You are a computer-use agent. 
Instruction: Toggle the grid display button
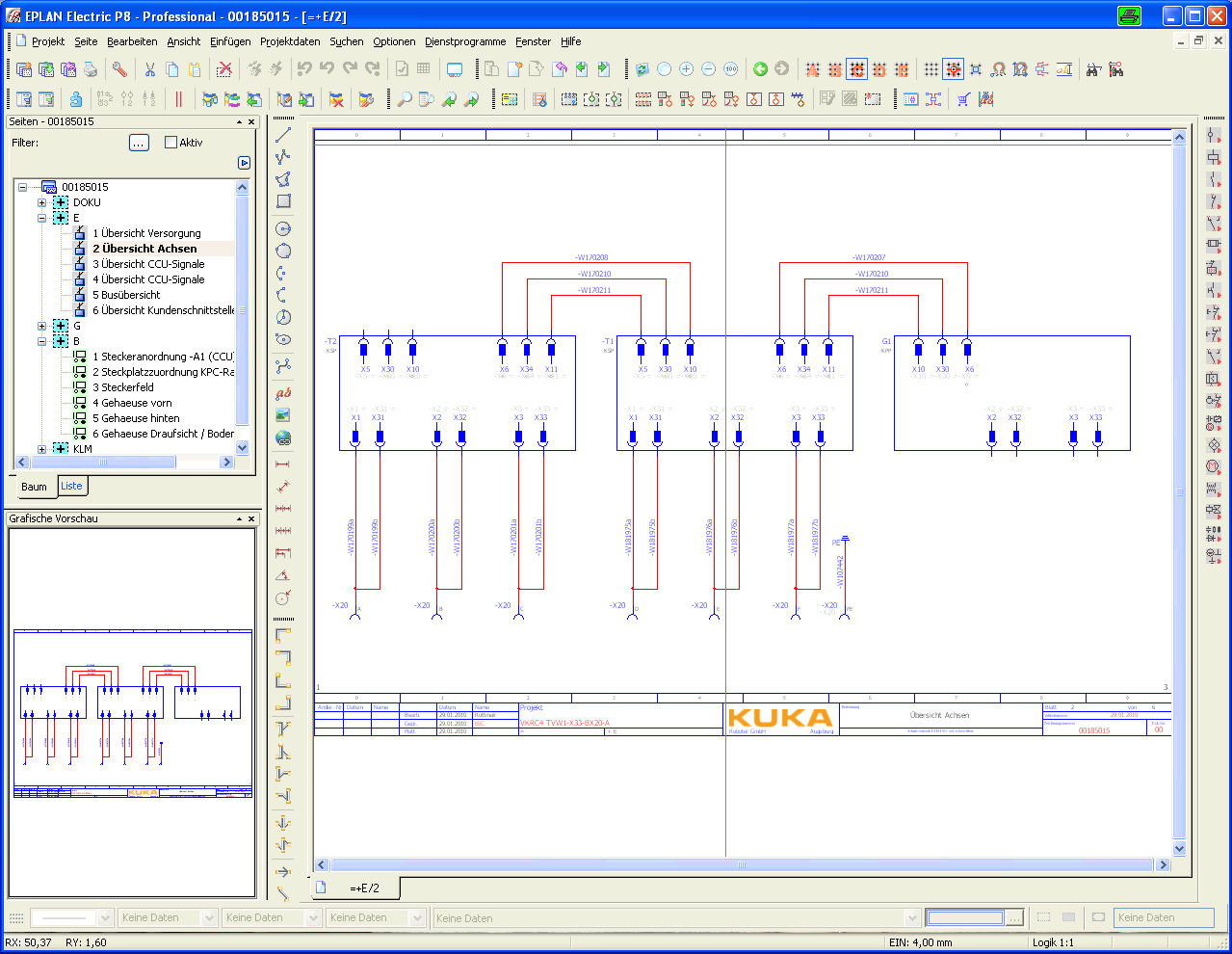coord(931,69)
